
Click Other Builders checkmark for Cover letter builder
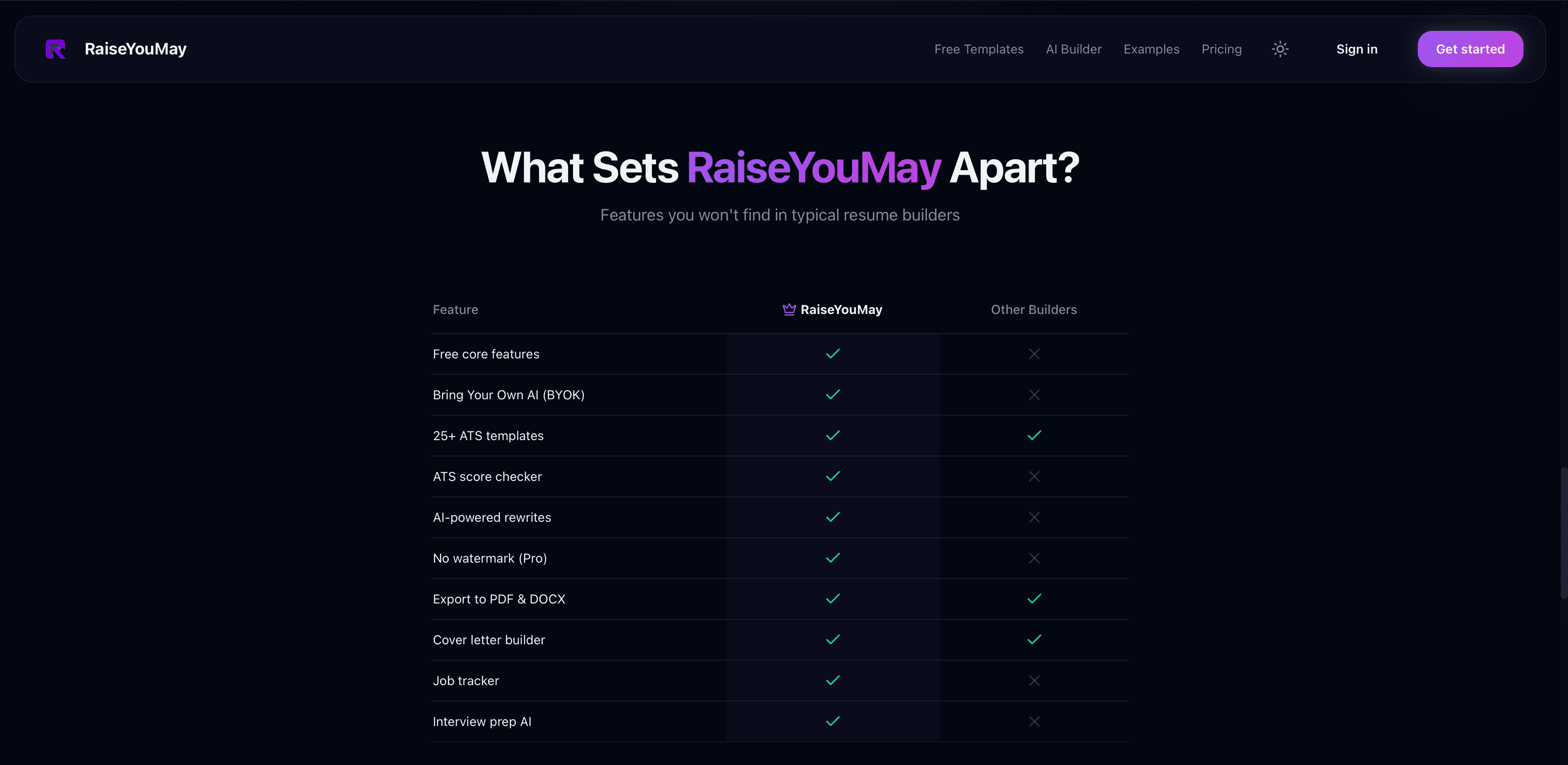pos(1034,639)
